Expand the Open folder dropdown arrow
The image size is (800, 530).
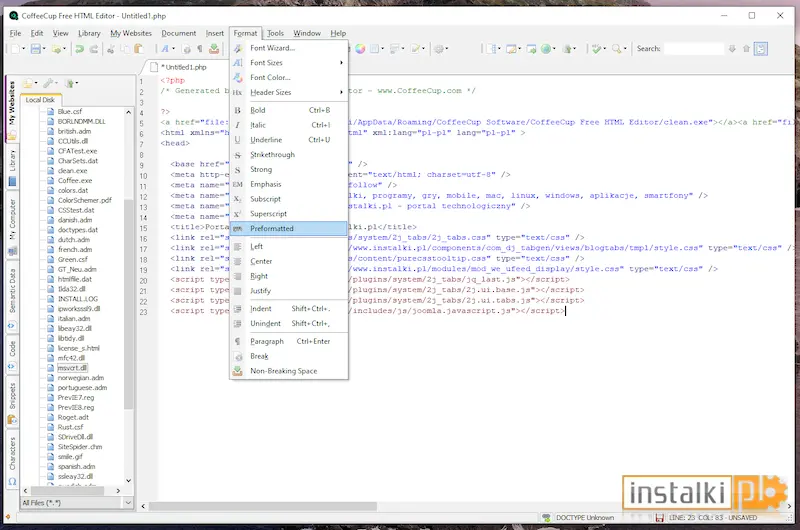coord(64,49)
